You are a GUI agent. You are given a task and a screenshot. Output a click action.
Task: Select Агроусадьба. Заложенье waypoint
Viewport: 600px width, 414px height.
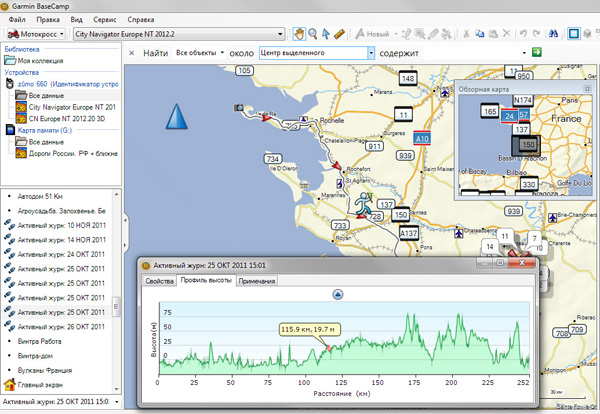61,211
